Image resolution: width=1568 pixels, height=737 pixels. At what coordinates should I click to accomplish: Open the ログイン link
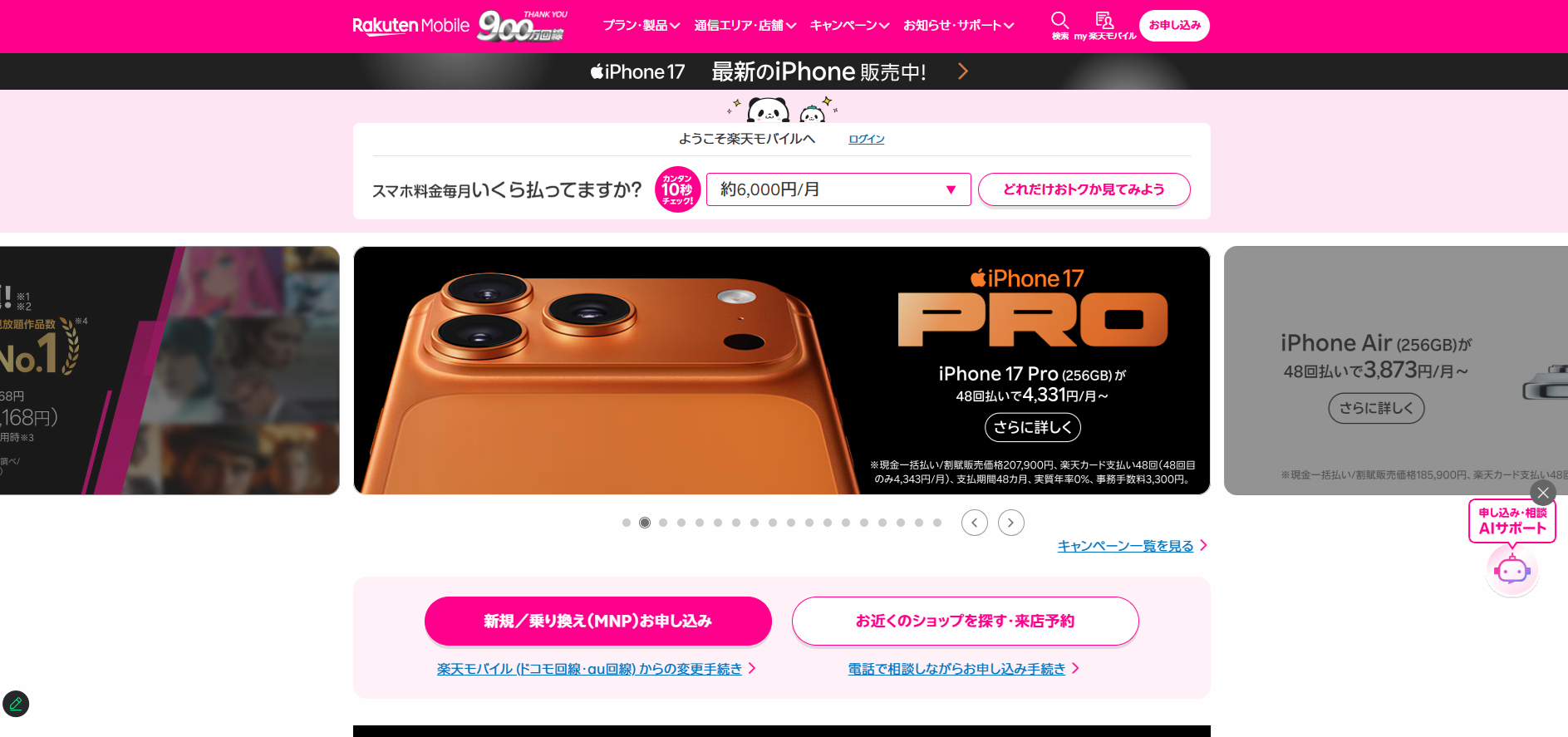pos(867,139)
